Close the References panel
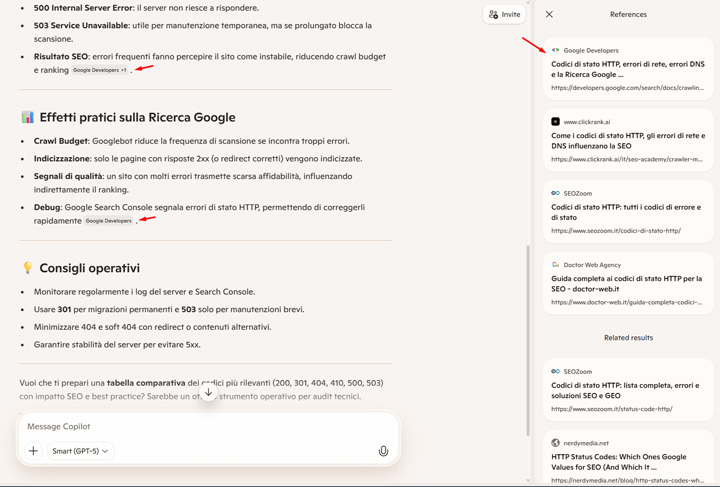This screenshot has width=720, height=487. click(549, 15)
